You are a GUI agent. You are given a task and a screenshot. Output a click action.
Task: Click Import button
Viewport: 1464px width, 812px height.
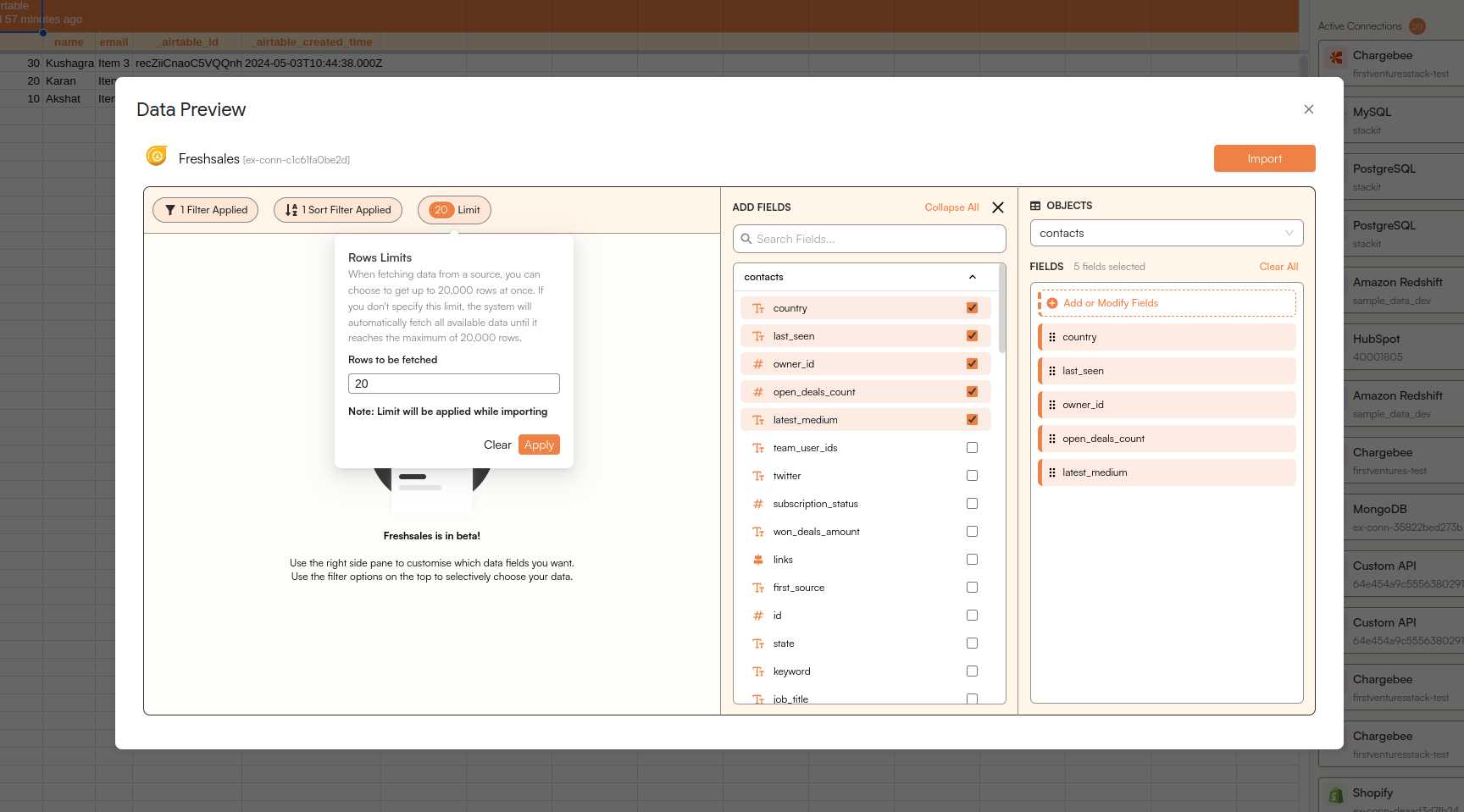tap(1264, 158)
